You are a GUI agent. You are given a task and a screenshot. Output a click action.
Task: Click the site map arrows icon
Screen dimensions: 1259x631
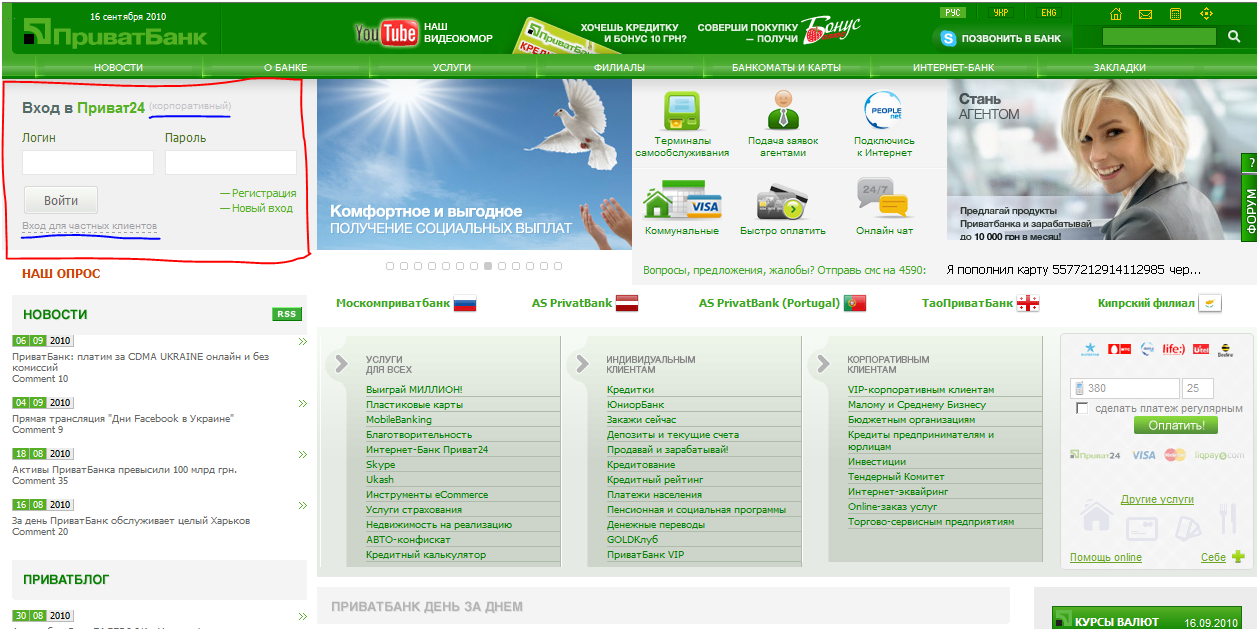point(1206,14)
